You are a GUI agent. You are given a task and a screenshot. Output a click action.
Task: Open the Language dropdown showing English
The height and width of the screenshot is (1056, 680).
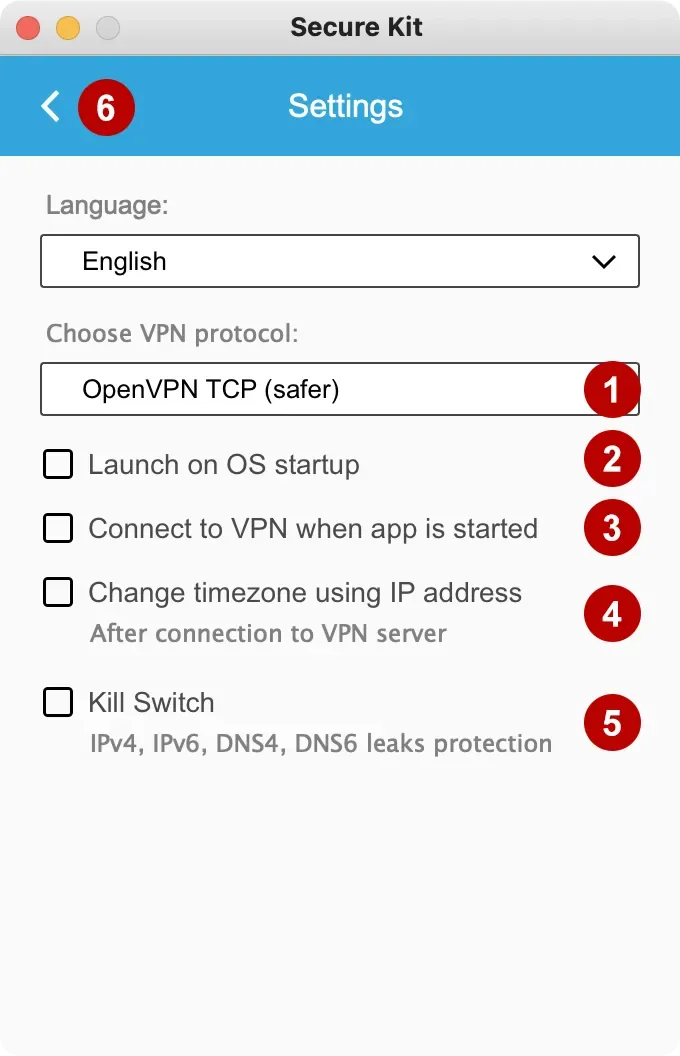pyautogui.click(x=340, y=261)
